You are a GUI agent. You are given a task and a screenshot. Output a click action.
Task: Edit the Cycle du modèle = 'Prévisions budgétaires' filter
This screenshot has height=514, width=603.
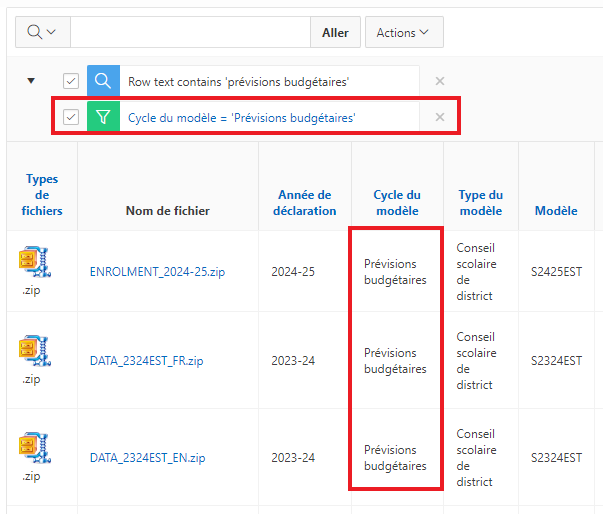click(x=241, y=117)
